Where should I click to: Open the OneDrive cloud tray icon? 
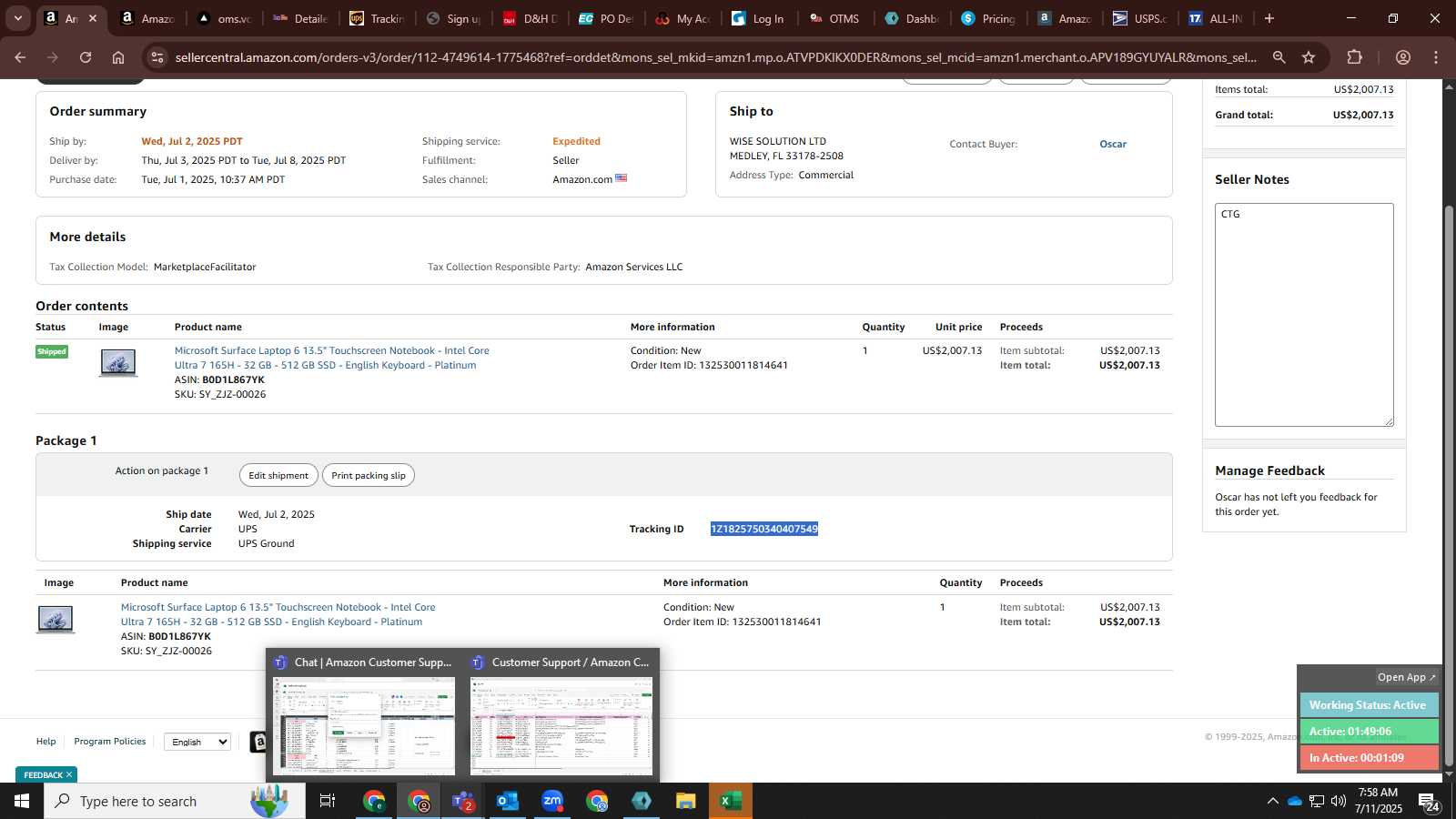click(x=1294, y=801)
